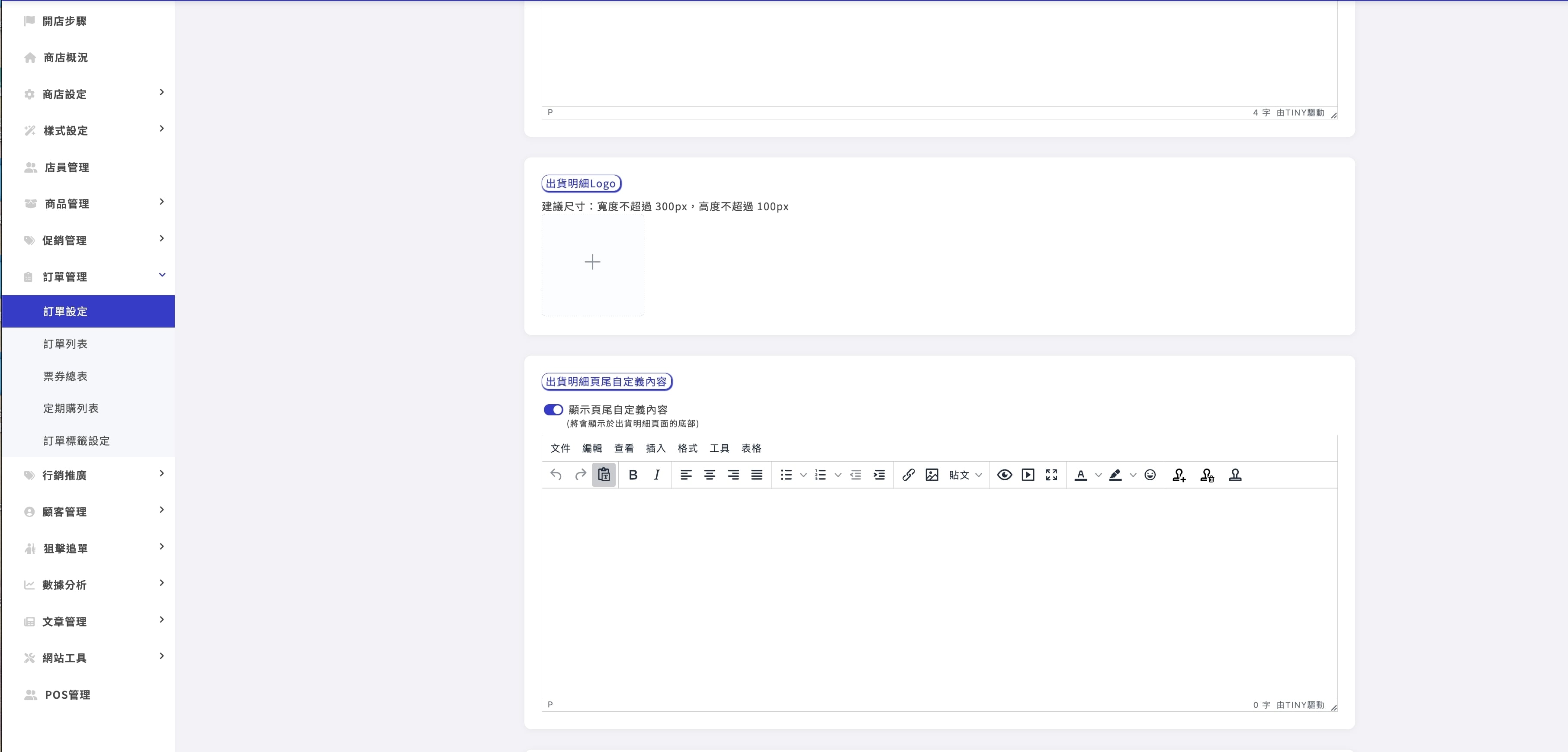
Task: Click the insert media play icon
Action: 1028,475
